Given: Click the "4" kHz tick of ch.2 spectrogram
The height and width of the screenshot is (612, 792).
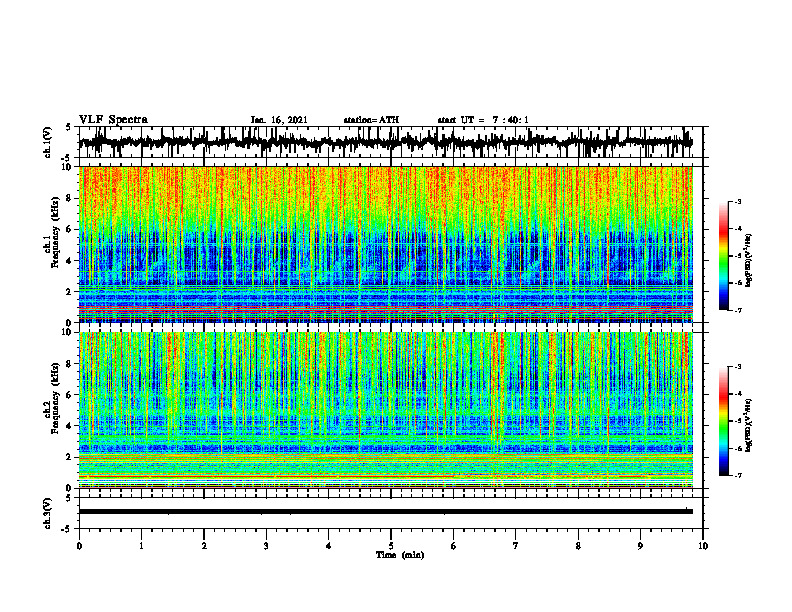Looking at the screenshot, I should pyautogui.click(x=70, y=426).
